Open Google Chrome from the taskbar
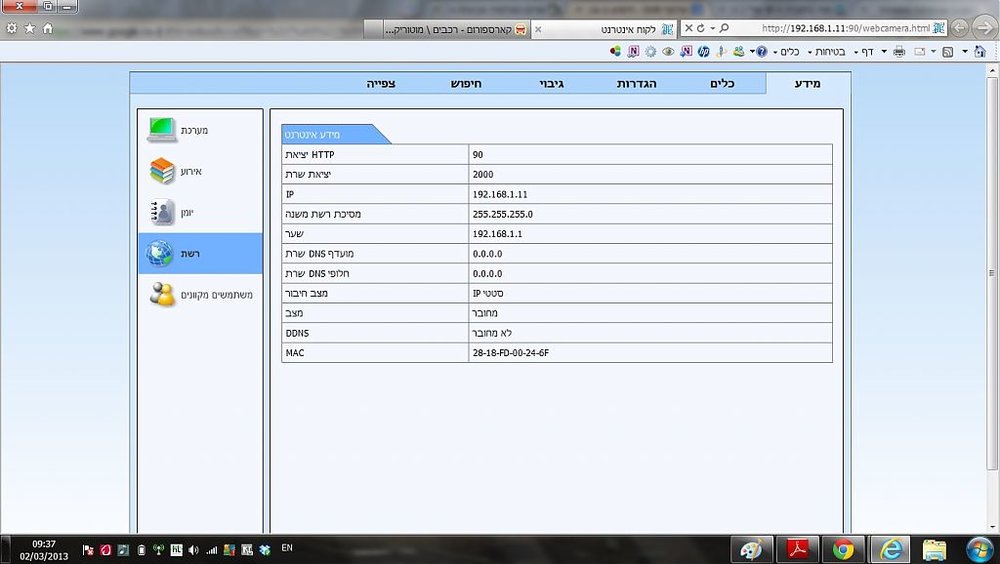This screenshot has height=564, width=1000. (843, 549)
